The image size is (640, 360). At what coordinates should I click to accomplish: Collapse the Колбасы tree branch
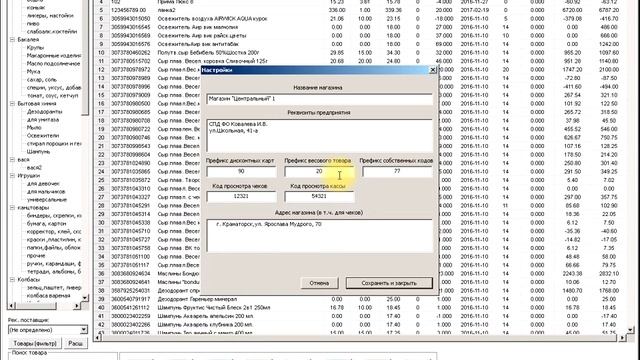tap(12, 280)
